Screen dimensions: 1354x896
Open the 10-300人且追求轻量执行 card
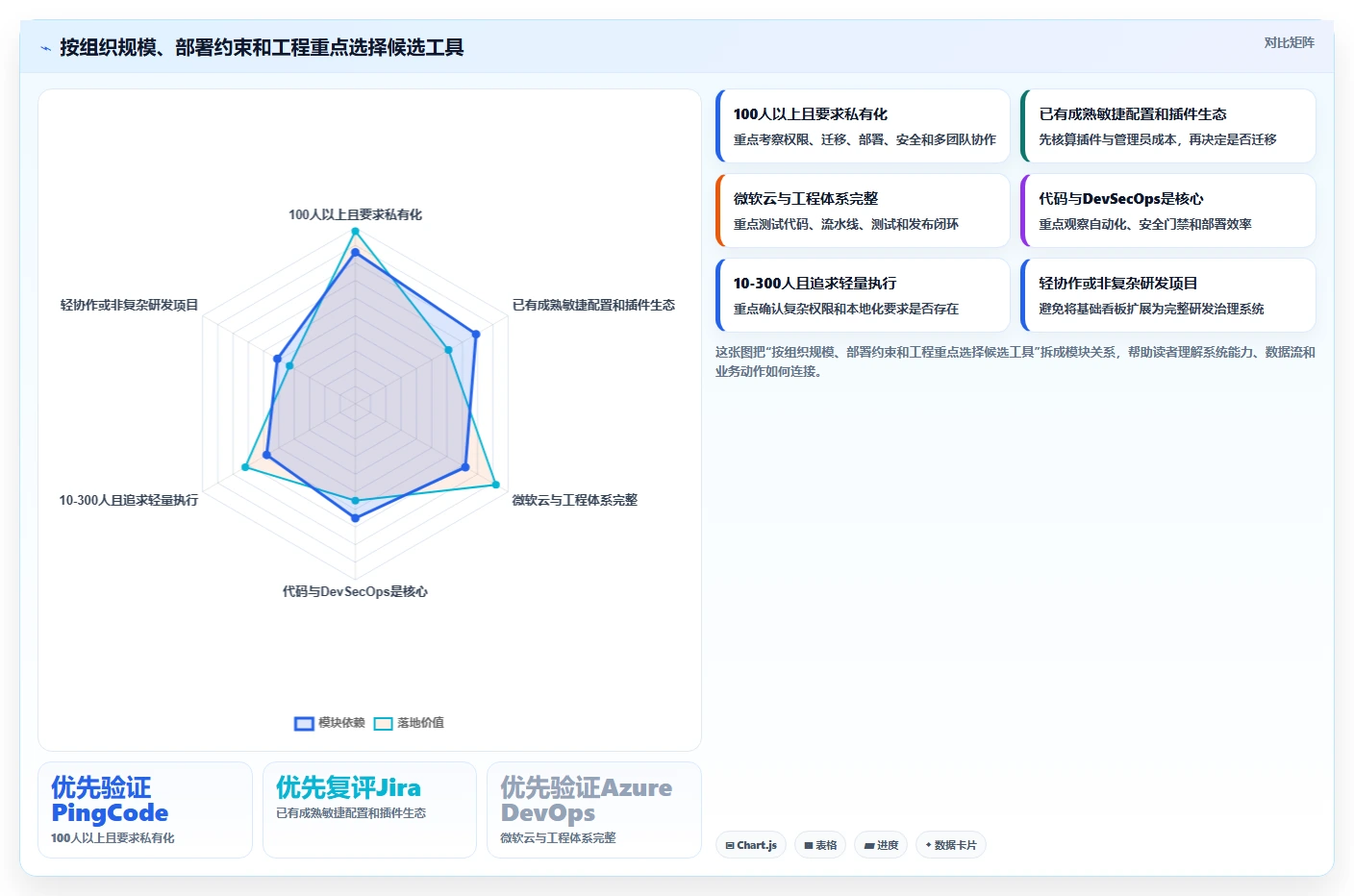[863, 295]
